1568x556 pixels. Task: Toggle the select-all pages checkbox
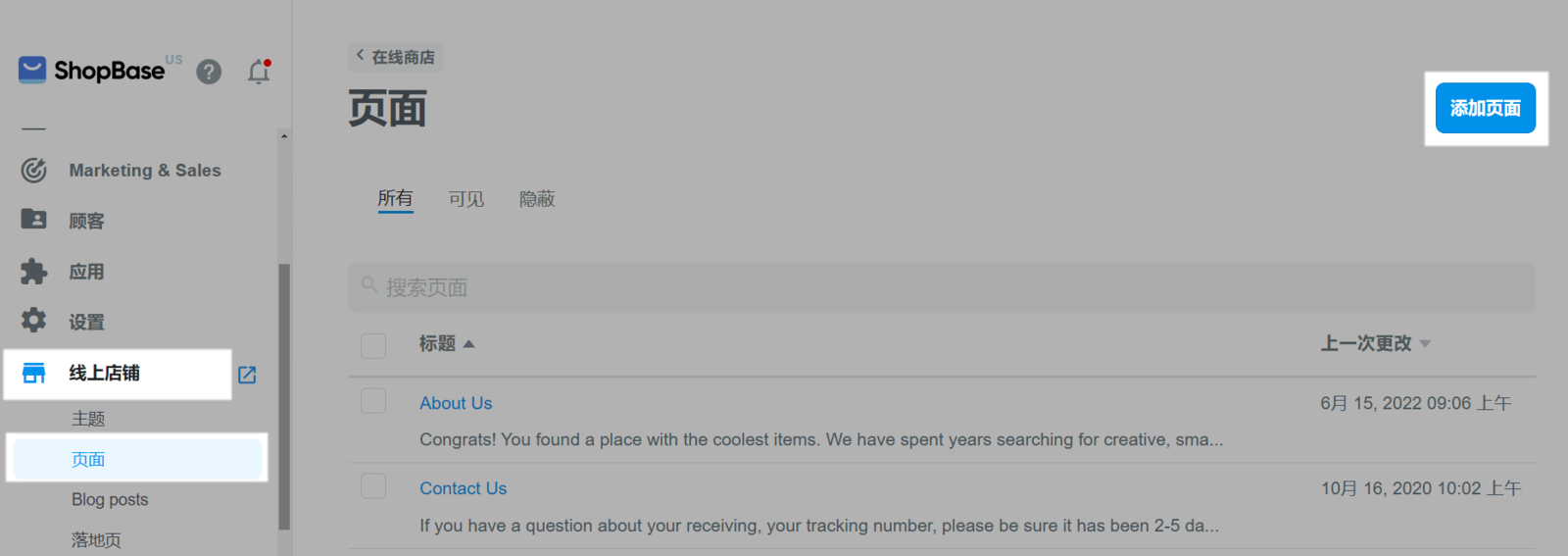pyautogui.click(x=373, y=345)
